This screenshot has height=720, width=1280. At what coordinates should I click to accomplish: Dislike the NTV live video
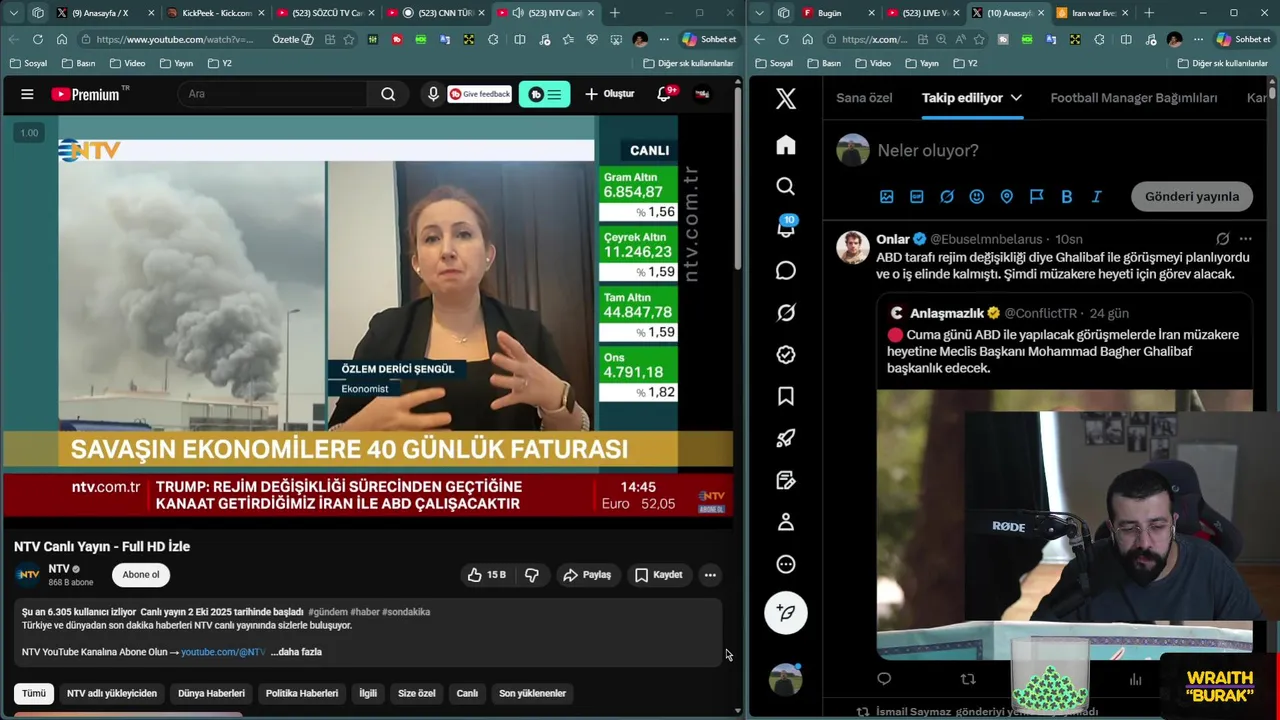(x=532, y=575)
